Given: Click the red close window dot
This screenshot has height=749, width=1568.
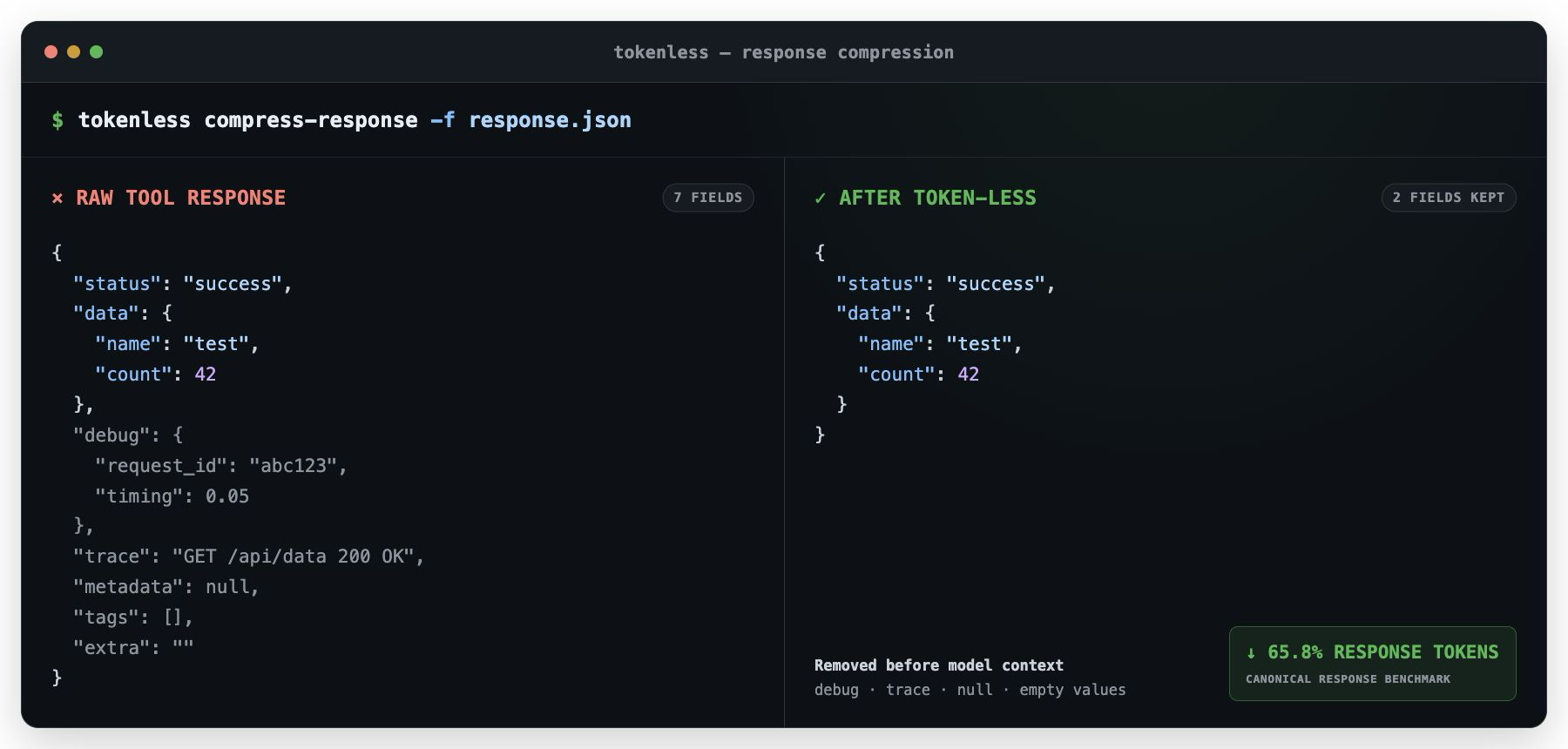Looking at the screenshot, I should click(51, 52).
